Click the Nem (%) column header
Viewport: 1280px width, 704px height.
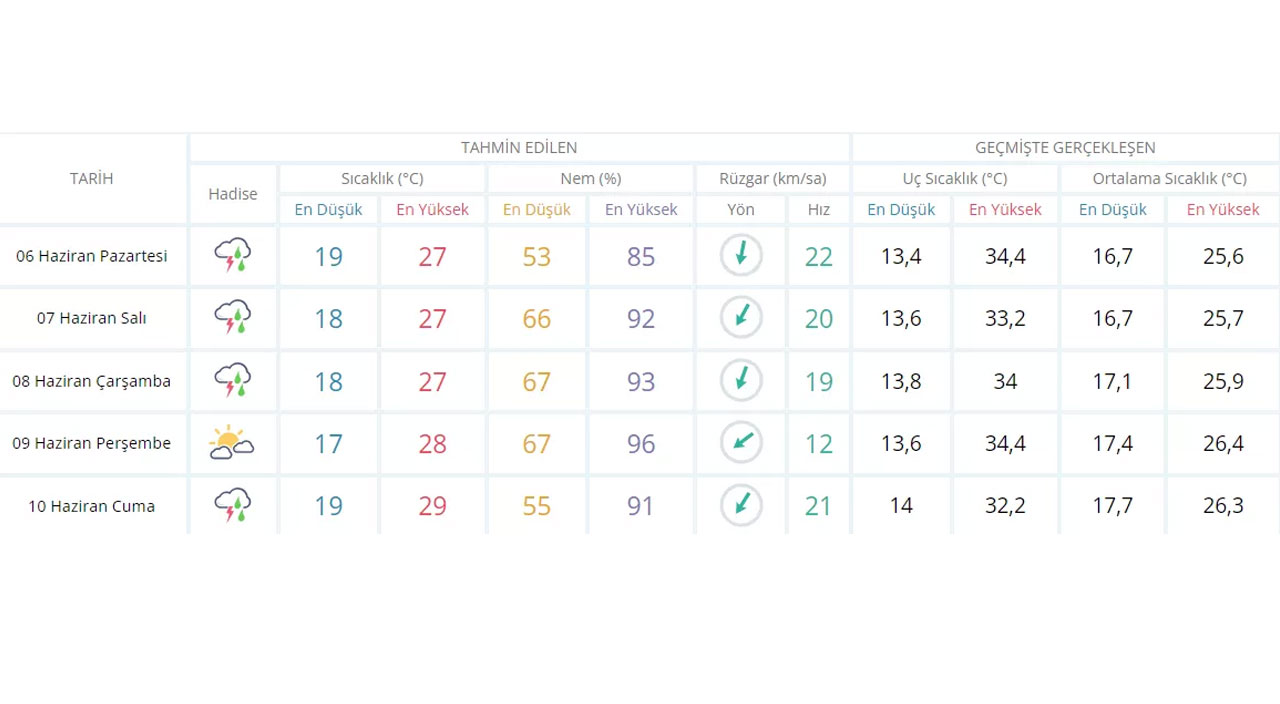click(590, 179)
